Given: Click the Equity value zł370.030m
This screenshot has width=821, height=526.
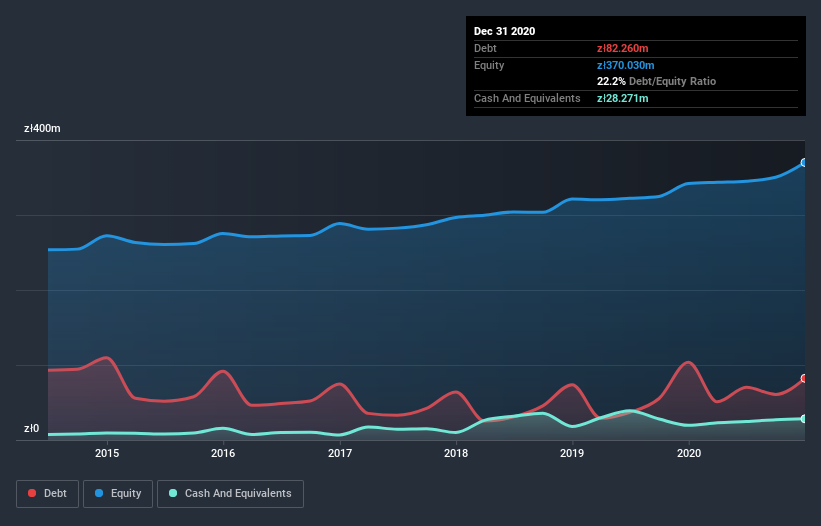Looking at the screenshot, I should [626, 65].
